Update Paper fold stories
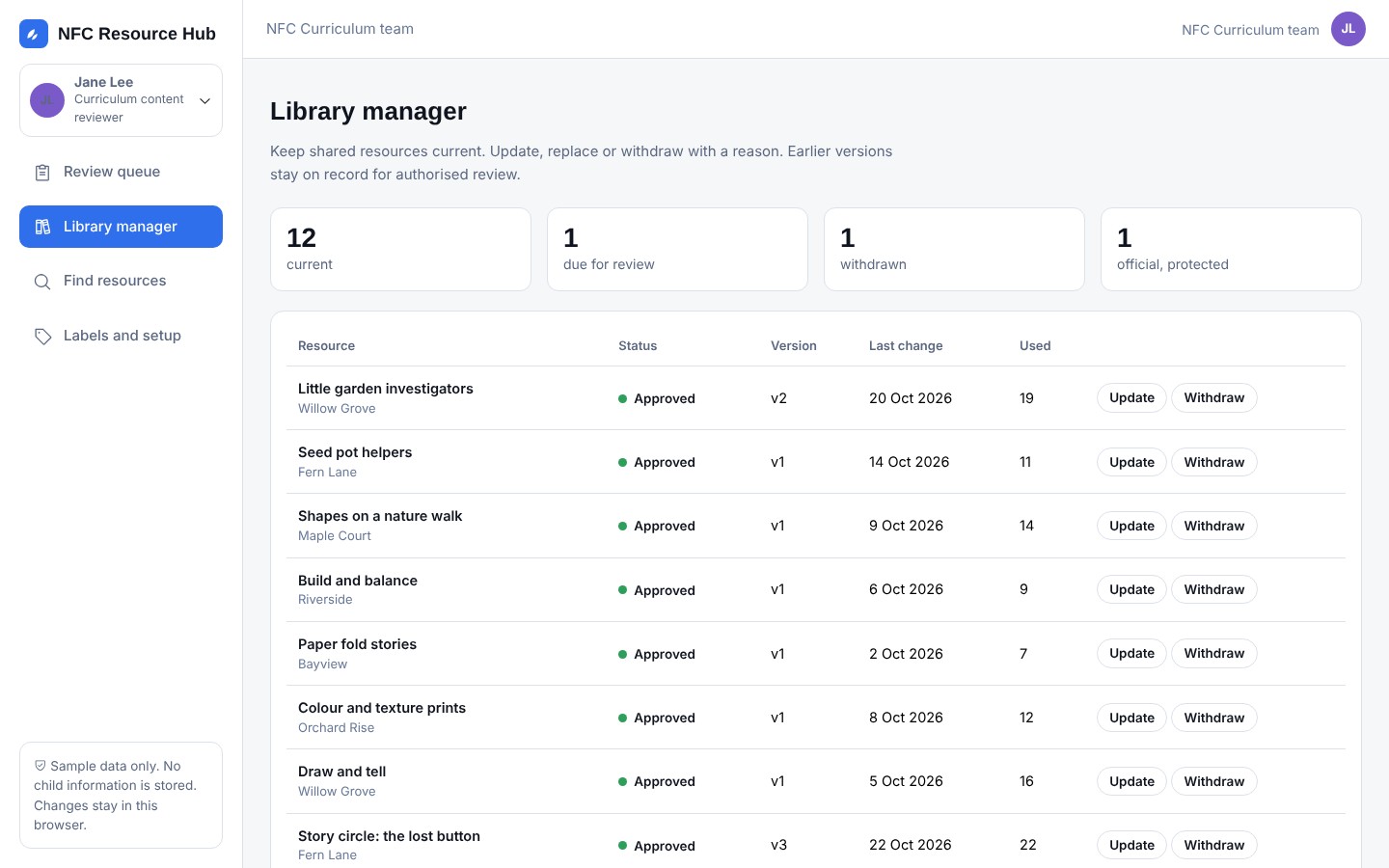The height and width of the screenshot is (868, 1389). 1131,653
